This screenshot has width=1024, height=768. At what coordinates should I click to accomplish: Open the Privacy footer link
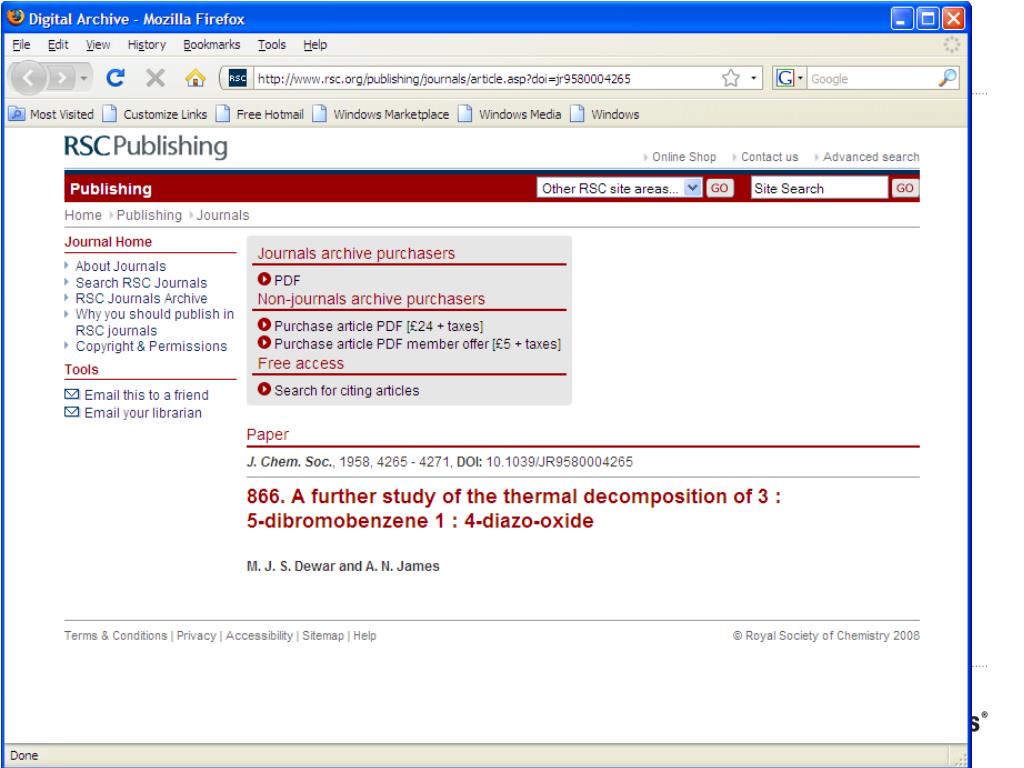click(x=196, y=635)
